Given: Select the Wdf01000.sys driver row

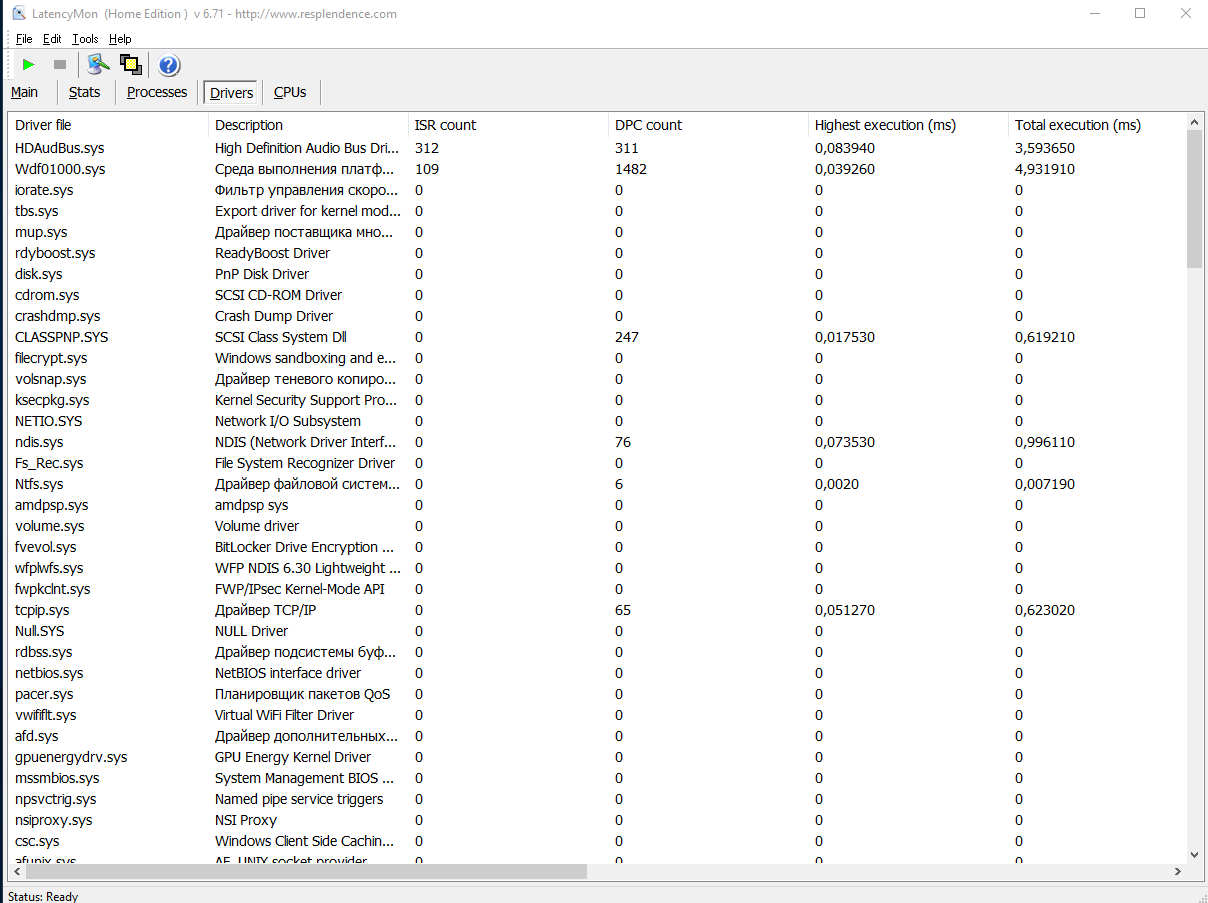Looking at the screenshot, I should click(597, 169).
